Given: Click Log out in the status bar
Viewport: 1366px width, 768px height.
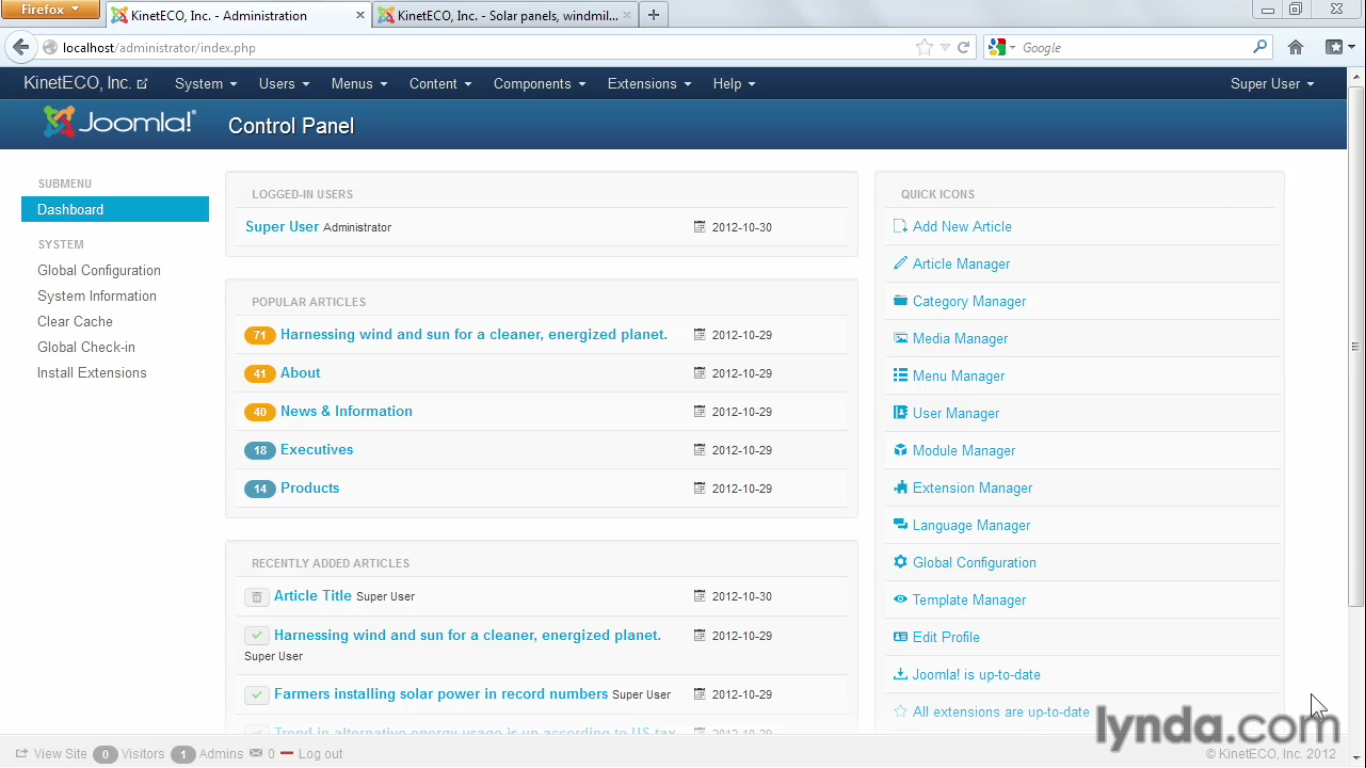Looking at the screenshot, I should coord(320,754).
